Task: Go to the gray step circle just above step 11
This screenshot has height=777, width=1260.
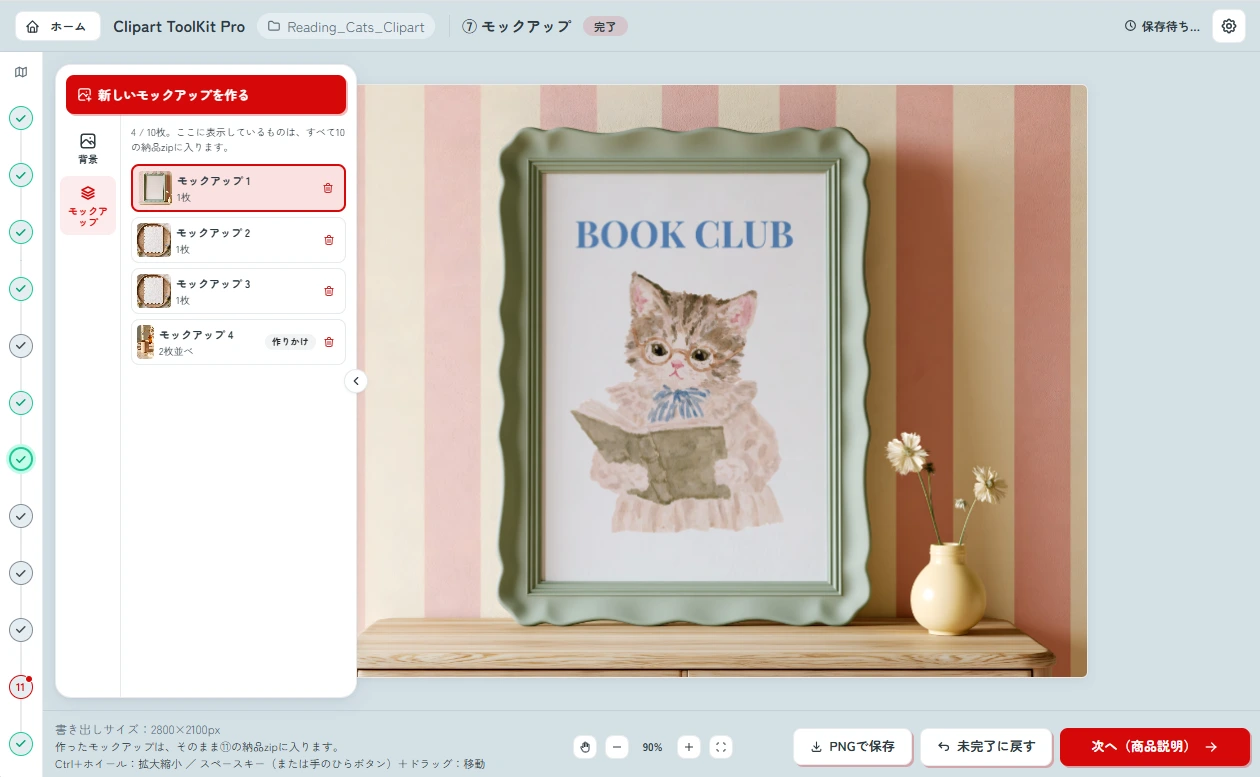Action: pos(21,630)
